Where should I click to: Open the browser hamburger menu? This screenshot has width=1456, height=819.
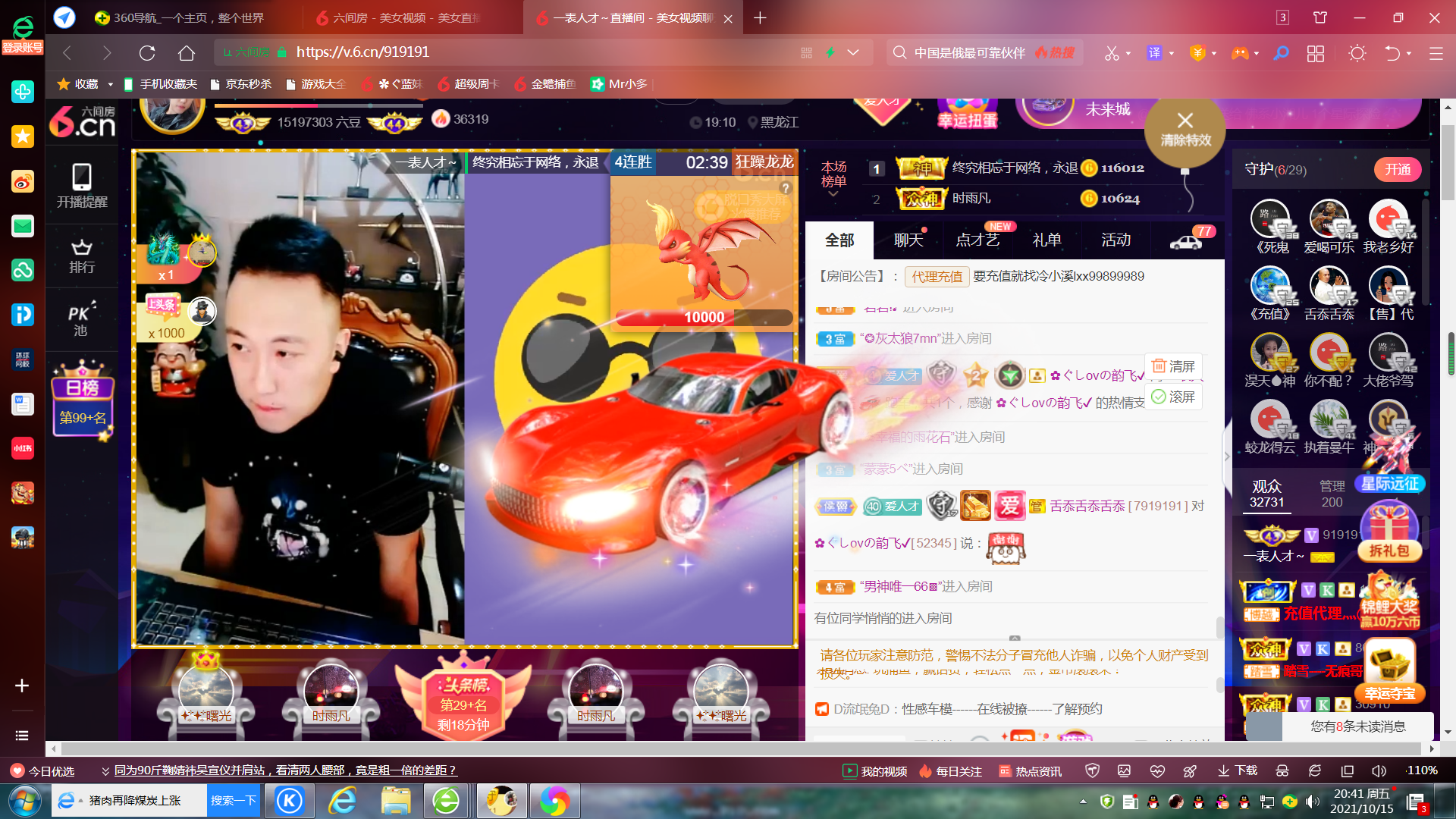[x=1436, y=53]
